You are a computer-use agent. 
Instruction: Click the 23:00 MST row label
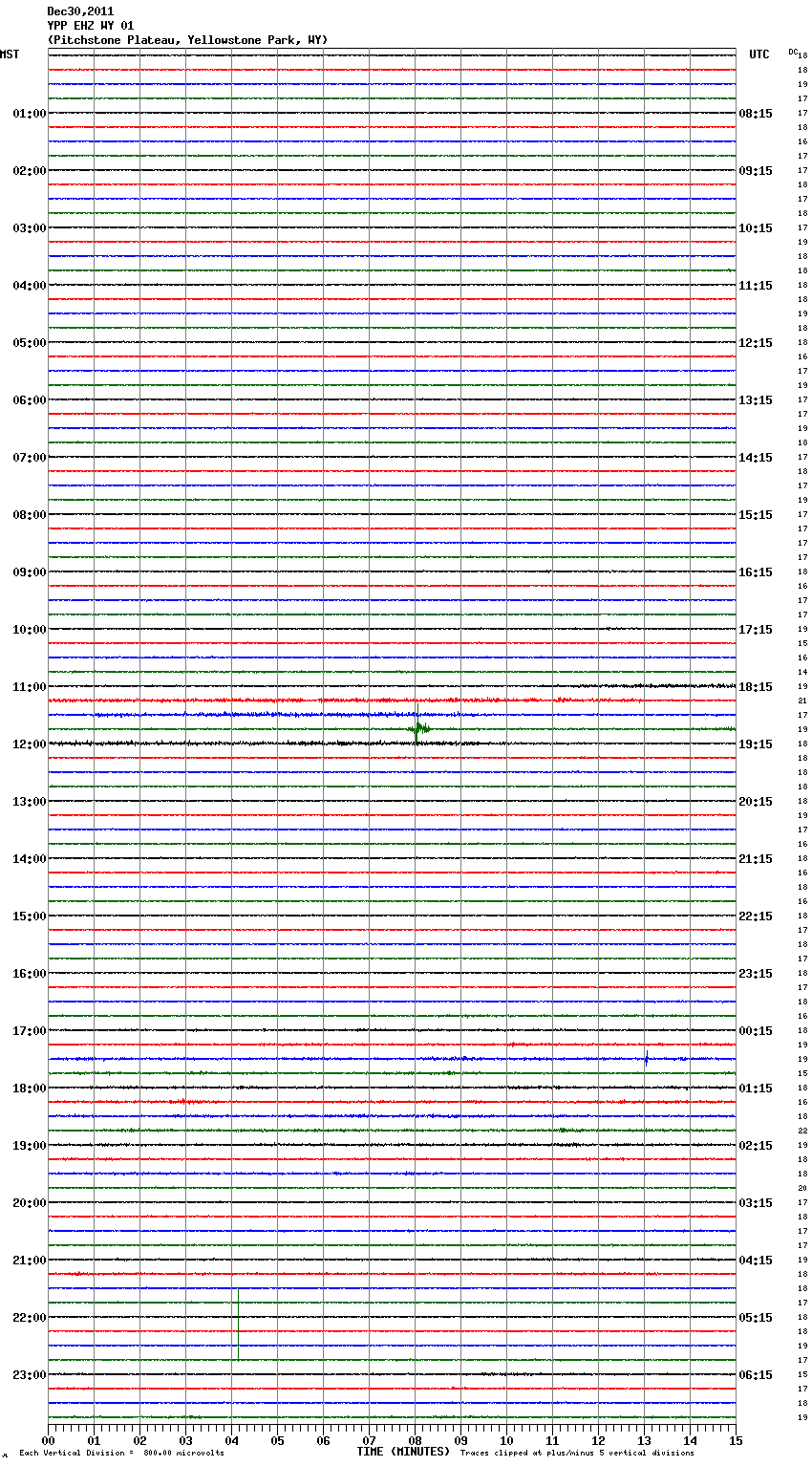29,1375
